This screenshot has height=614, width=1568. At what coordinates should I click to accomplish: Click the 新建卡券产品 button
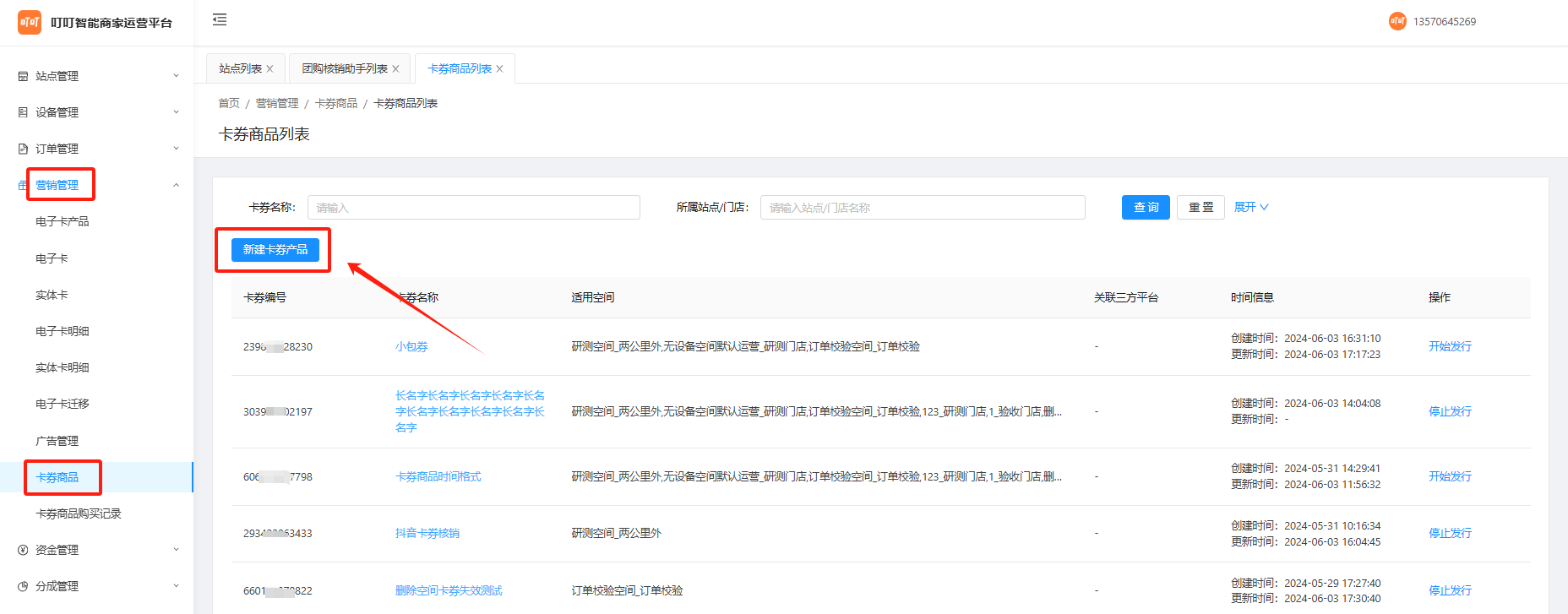tap(275, 250)
